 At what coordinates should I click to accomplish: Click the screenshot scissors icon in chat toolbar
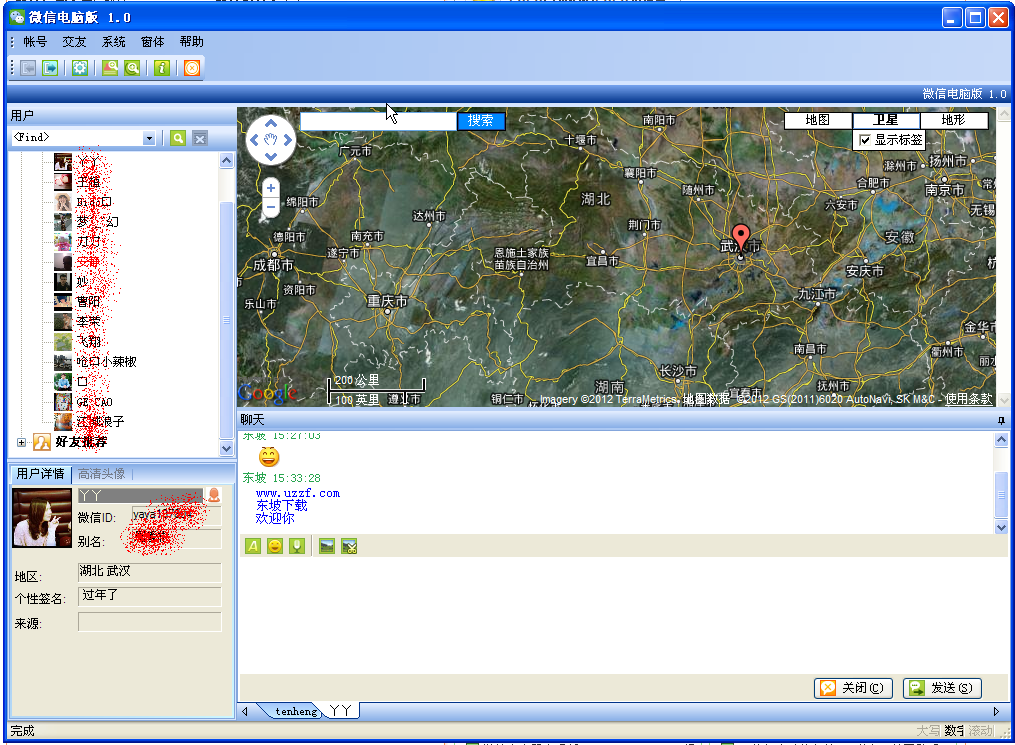click(x=349, y=546)
